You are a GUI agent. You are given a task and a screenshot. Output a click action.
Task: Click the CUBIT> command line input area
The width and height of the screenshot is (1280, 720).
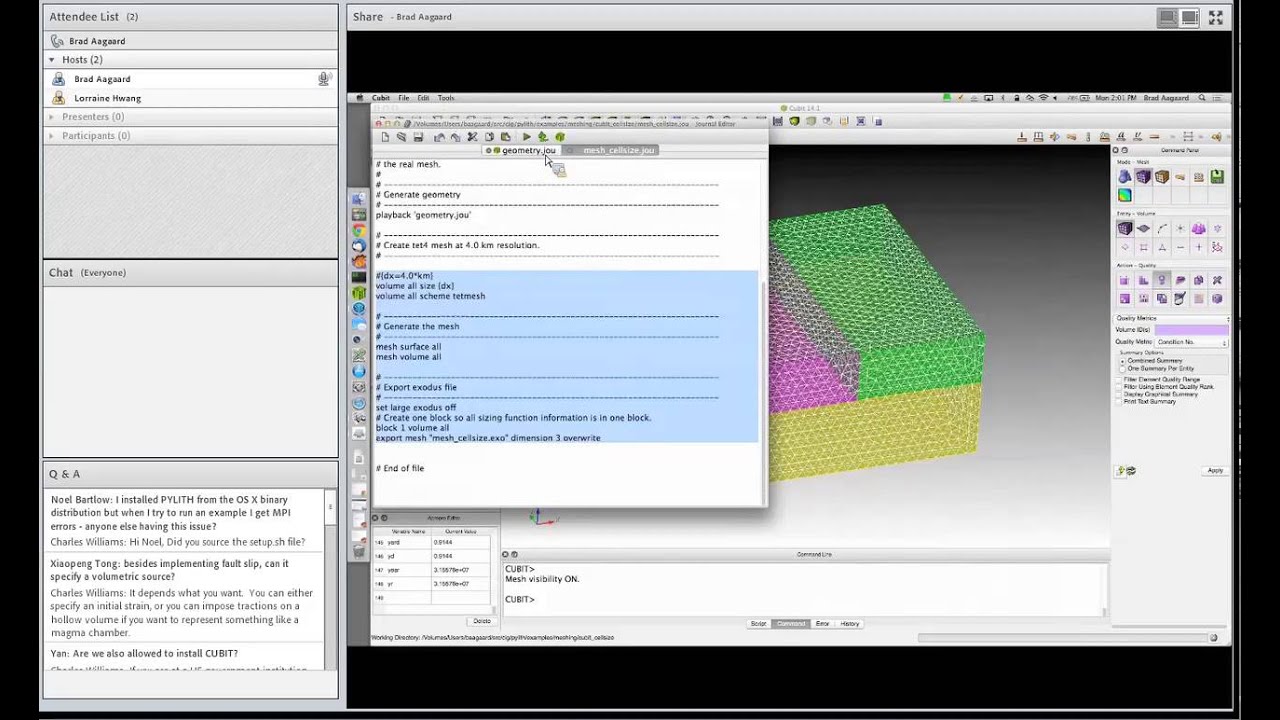pyautogui.click(x=804, y=590)
